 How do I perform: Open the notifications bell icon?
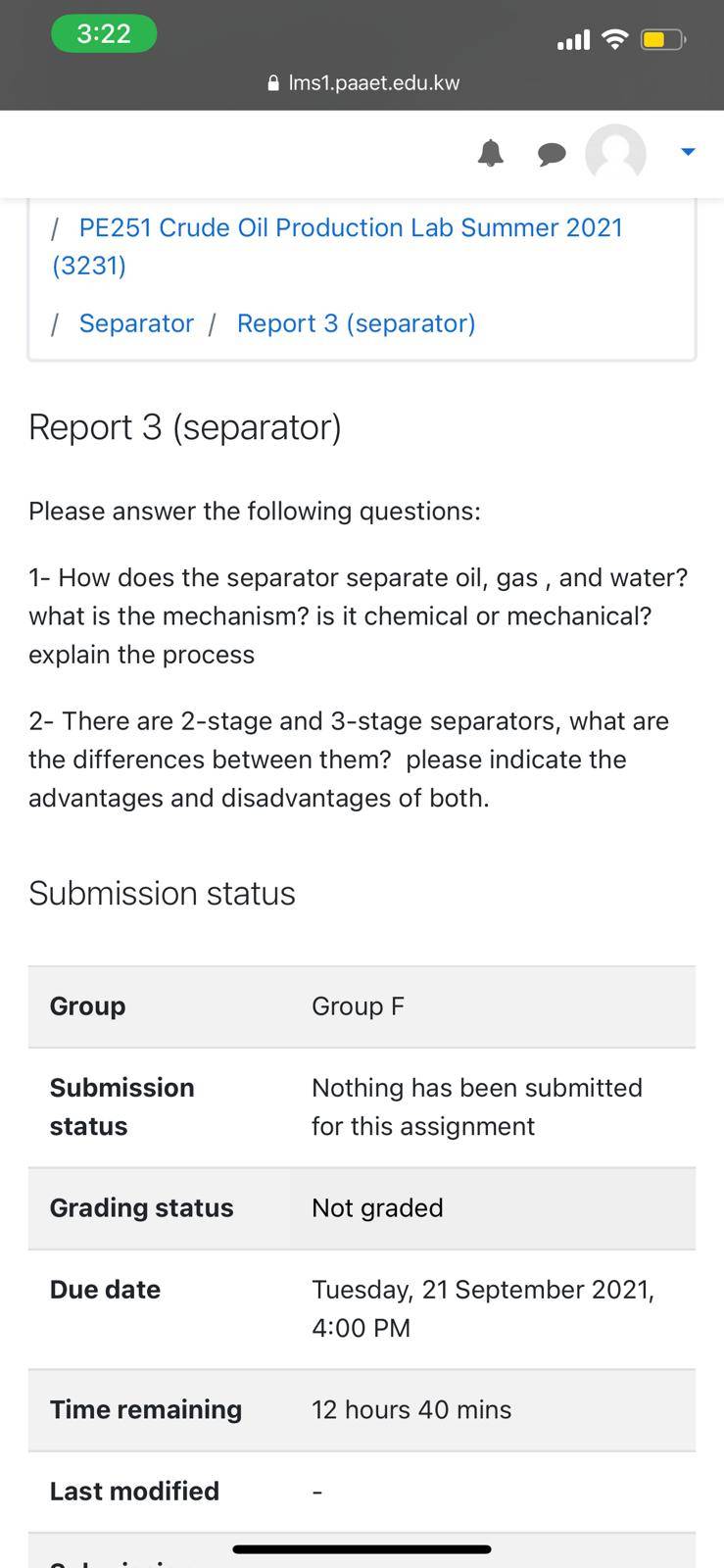[491, 153]
